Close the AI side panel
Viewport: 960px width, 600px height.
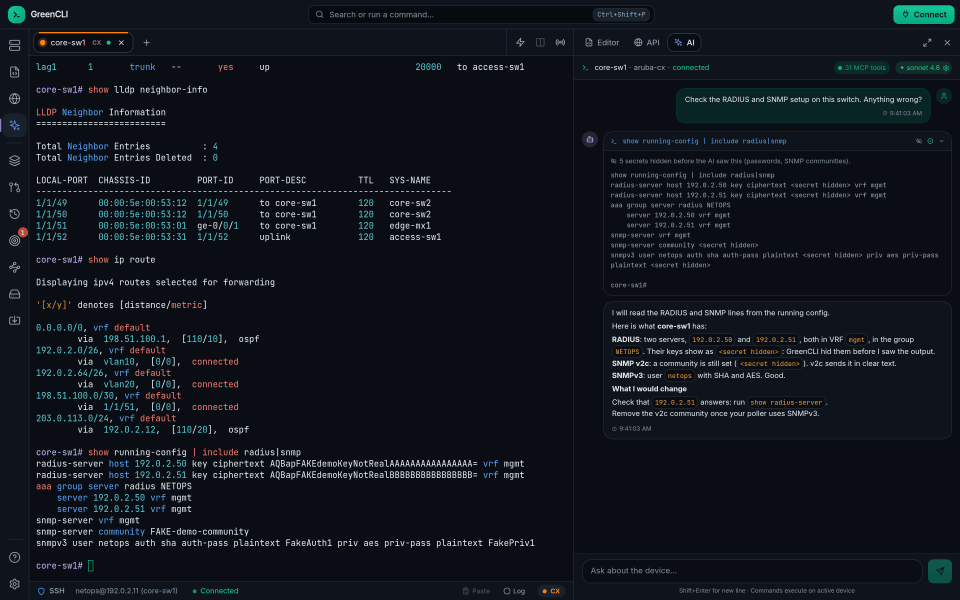coord(947,43)
